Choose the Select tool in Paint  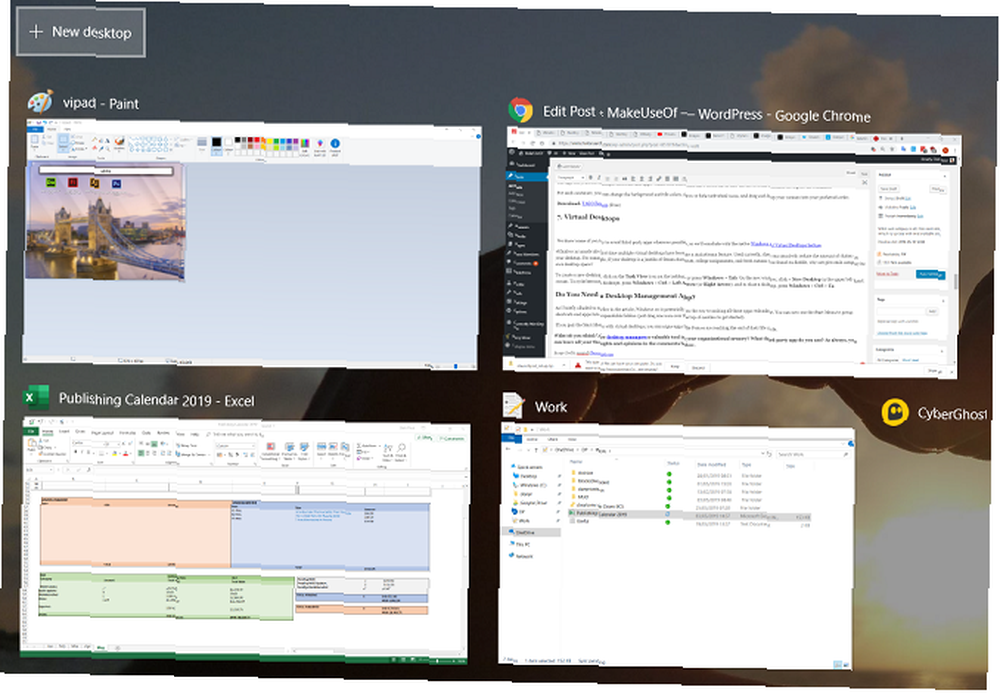pos(63,142)
